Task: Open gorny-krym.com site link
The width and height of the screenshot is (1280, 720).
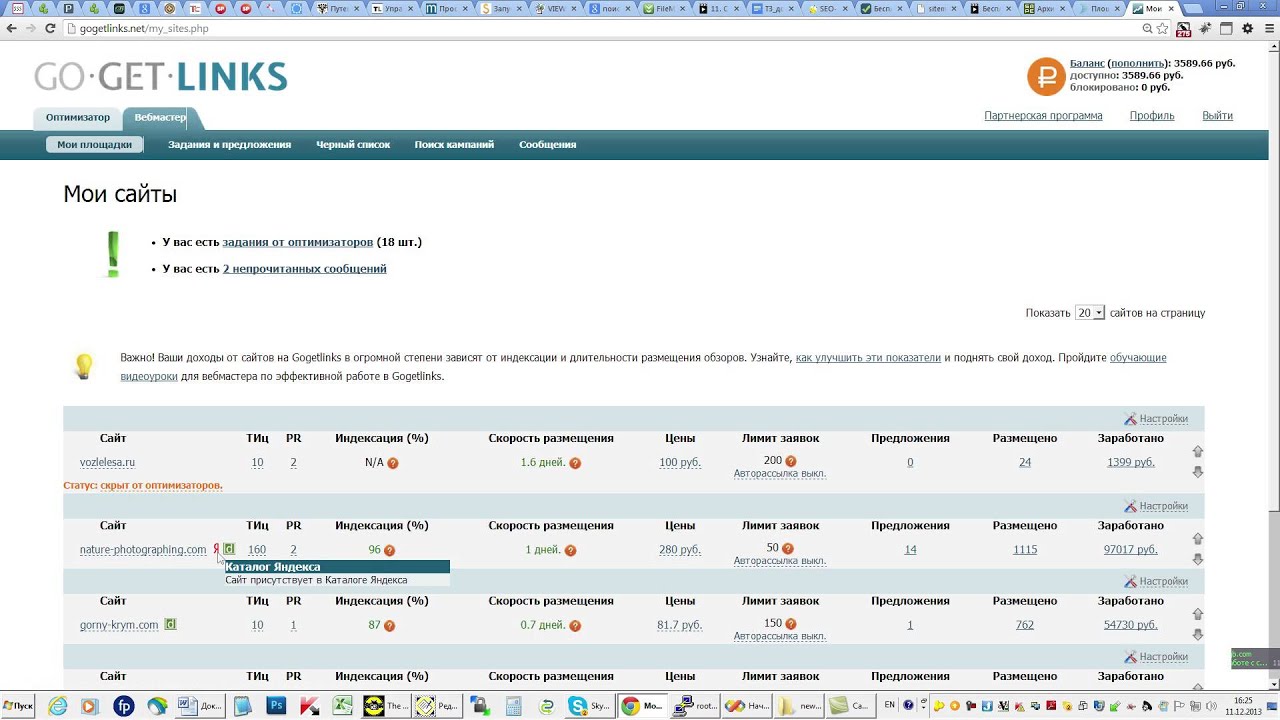Action: 119,625
